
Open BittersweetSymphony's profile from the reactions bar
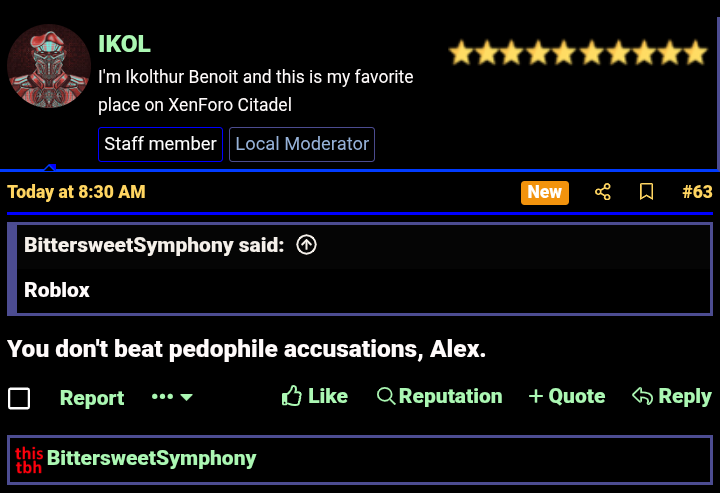tap(151, 459)
